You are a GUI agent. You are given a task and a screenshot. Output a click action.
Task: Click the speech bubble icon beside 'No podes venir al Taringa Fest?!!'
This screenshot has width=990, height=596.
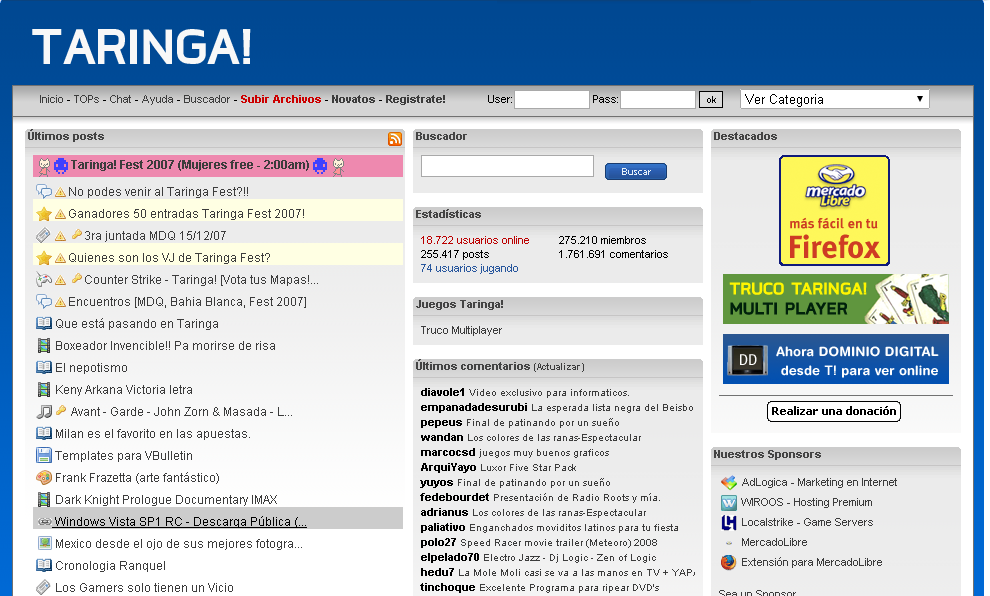44,191
